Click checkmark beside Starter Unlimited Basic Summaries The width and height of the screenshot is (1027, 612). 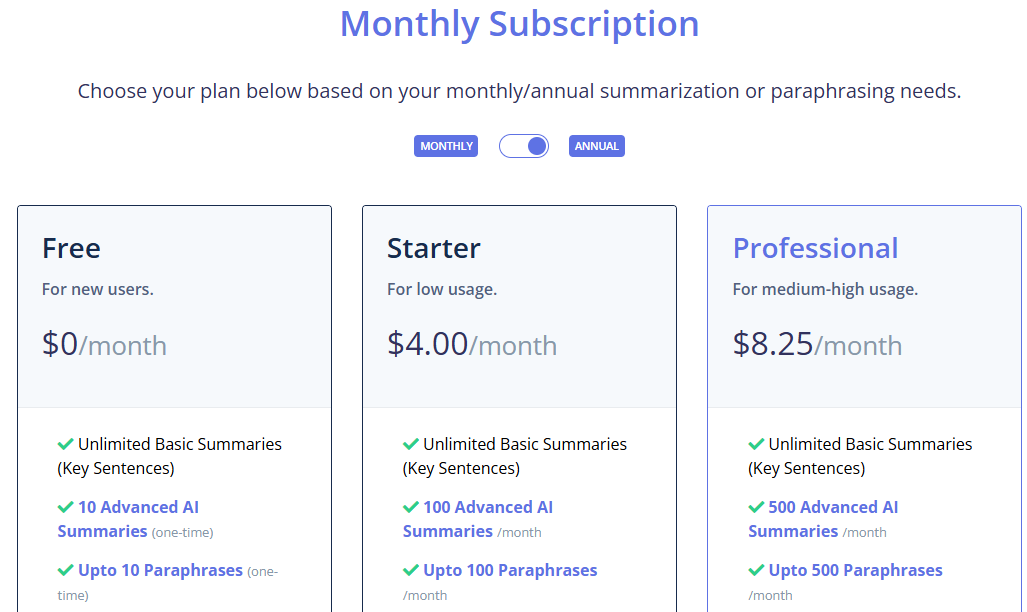pos(411,444)
